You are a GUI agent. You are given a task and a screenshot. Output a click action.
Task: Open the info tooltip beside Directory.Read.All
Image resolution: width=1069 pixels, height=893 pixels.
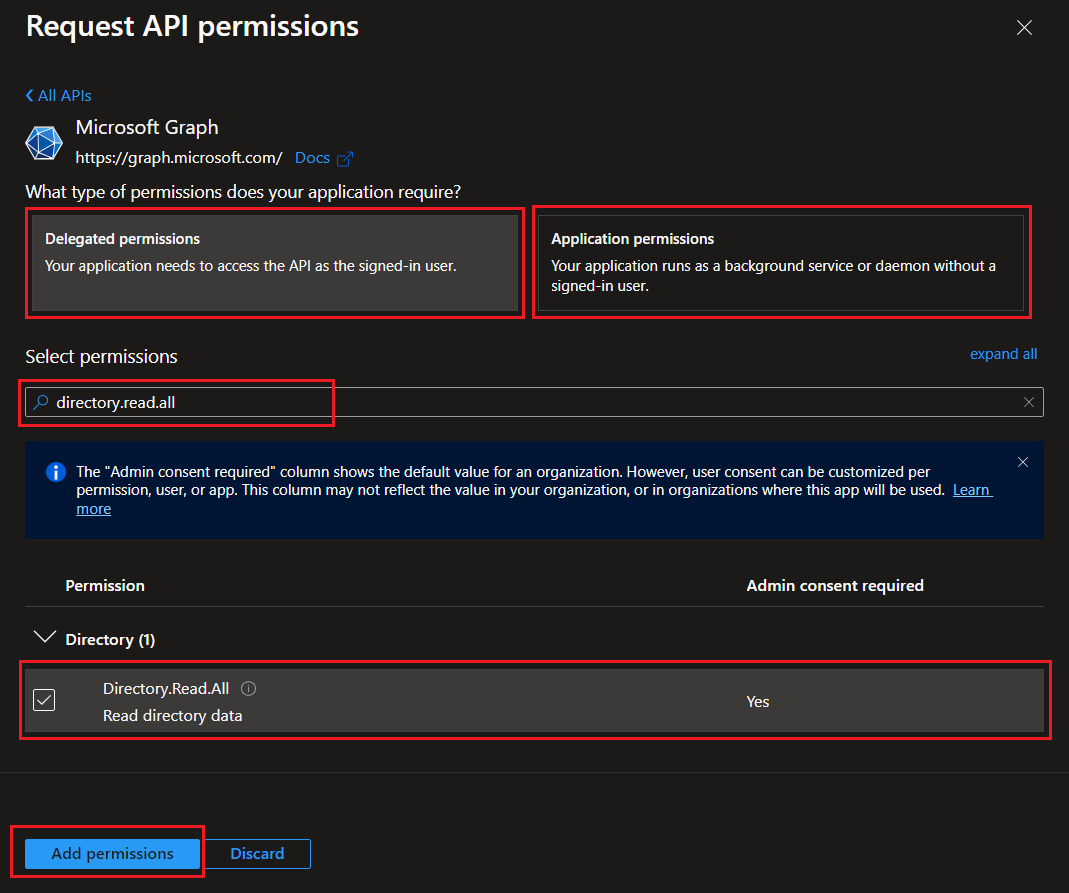[x=249, y=688]
